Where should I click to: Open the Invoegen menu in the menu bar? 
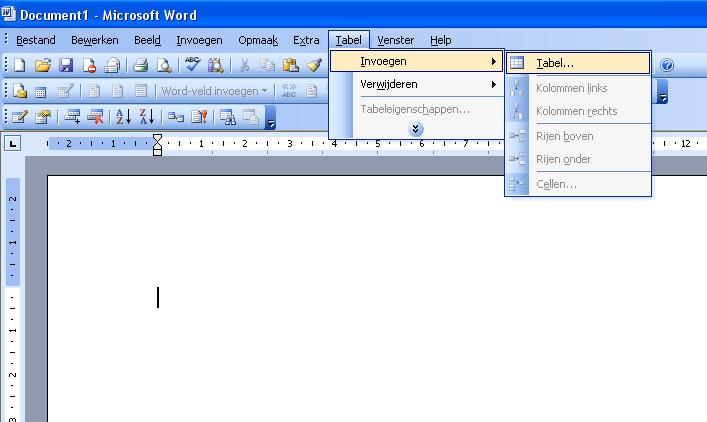tap(199, 40)
